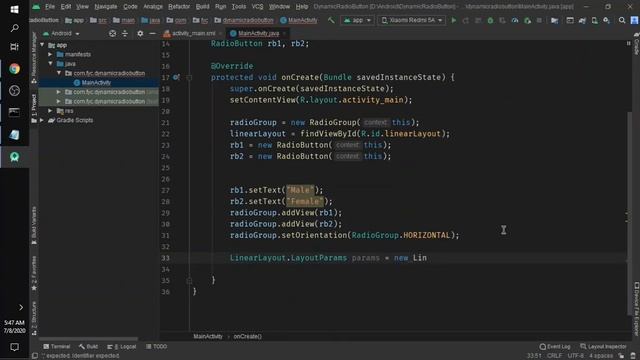Open project panel settings gear
640x360 pixels.
(x=140, y=33)
